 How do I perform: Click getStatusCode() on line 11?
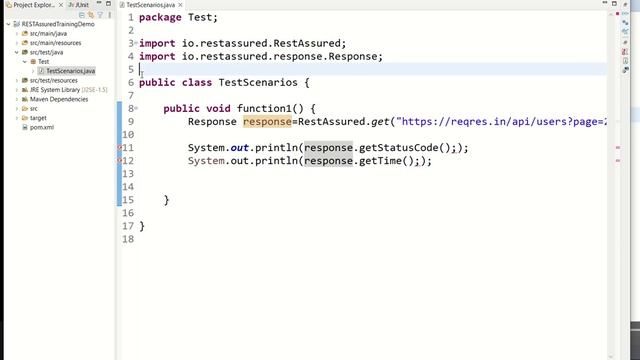404,148
